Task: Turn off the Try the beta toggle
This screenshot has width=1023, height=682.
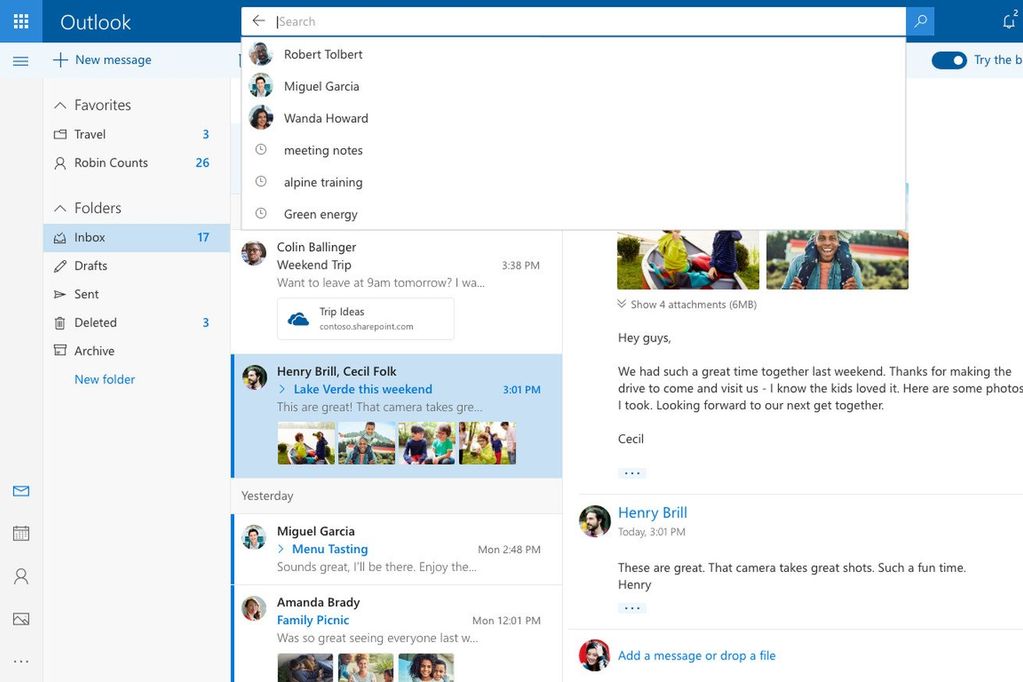Action: tap(948, 60)
